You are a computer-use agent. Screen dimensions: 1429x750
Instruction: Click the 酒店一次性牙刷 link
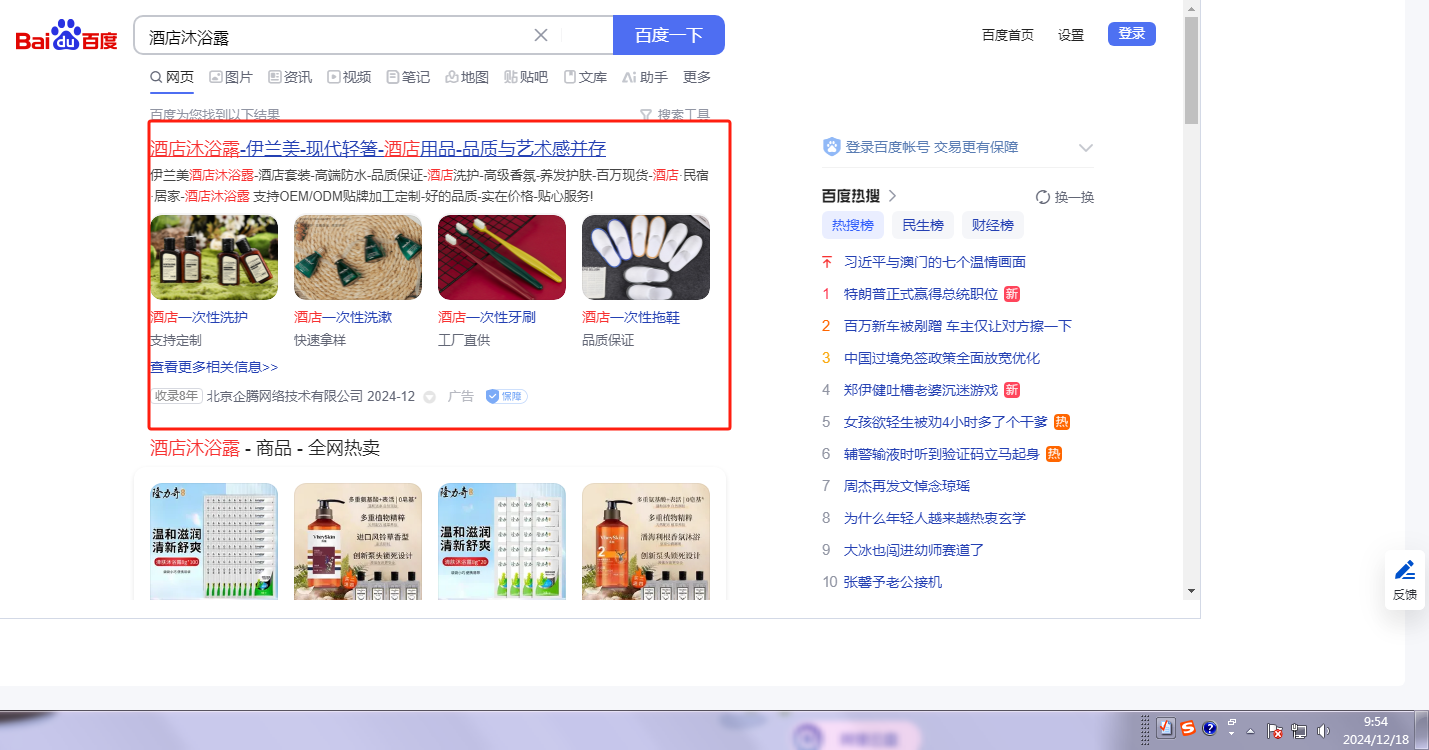(x=487, y=317)
